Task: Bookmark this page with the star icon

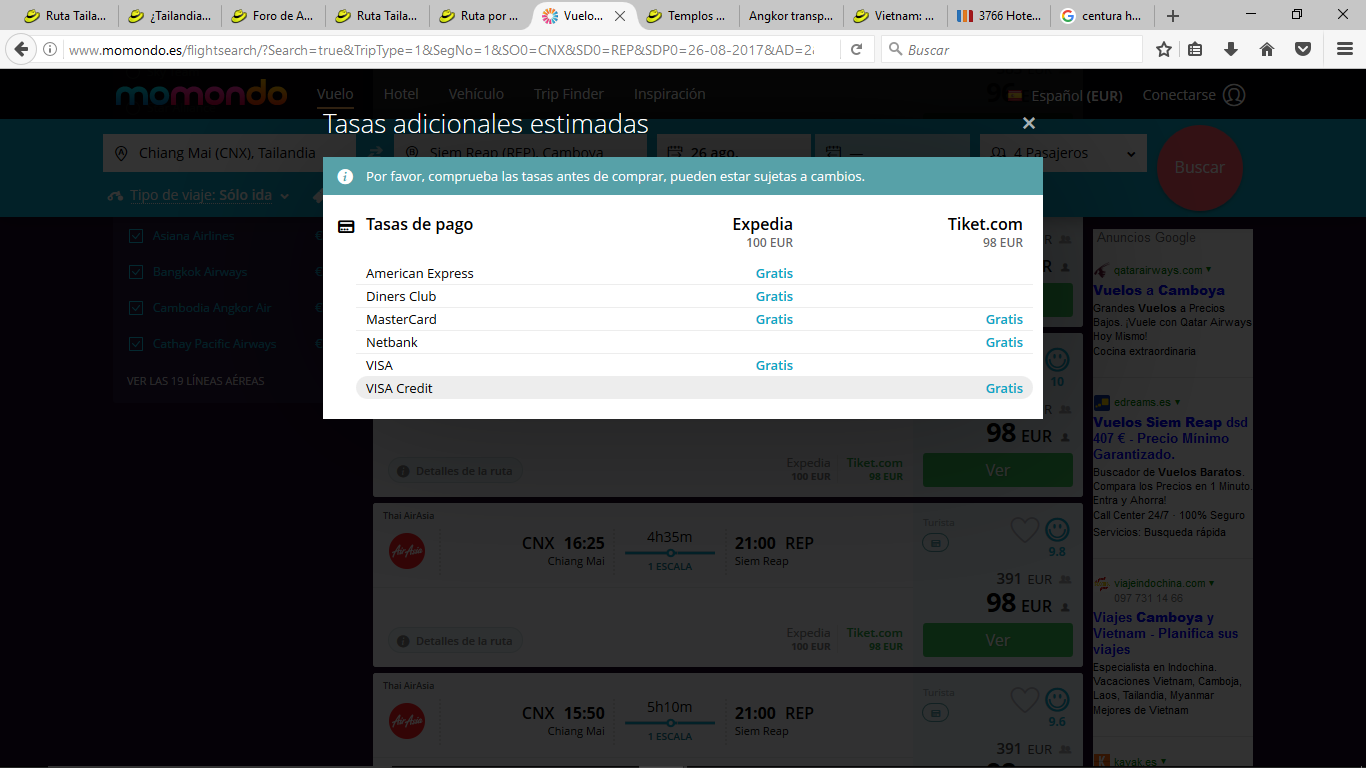Action: (1164, 49)
